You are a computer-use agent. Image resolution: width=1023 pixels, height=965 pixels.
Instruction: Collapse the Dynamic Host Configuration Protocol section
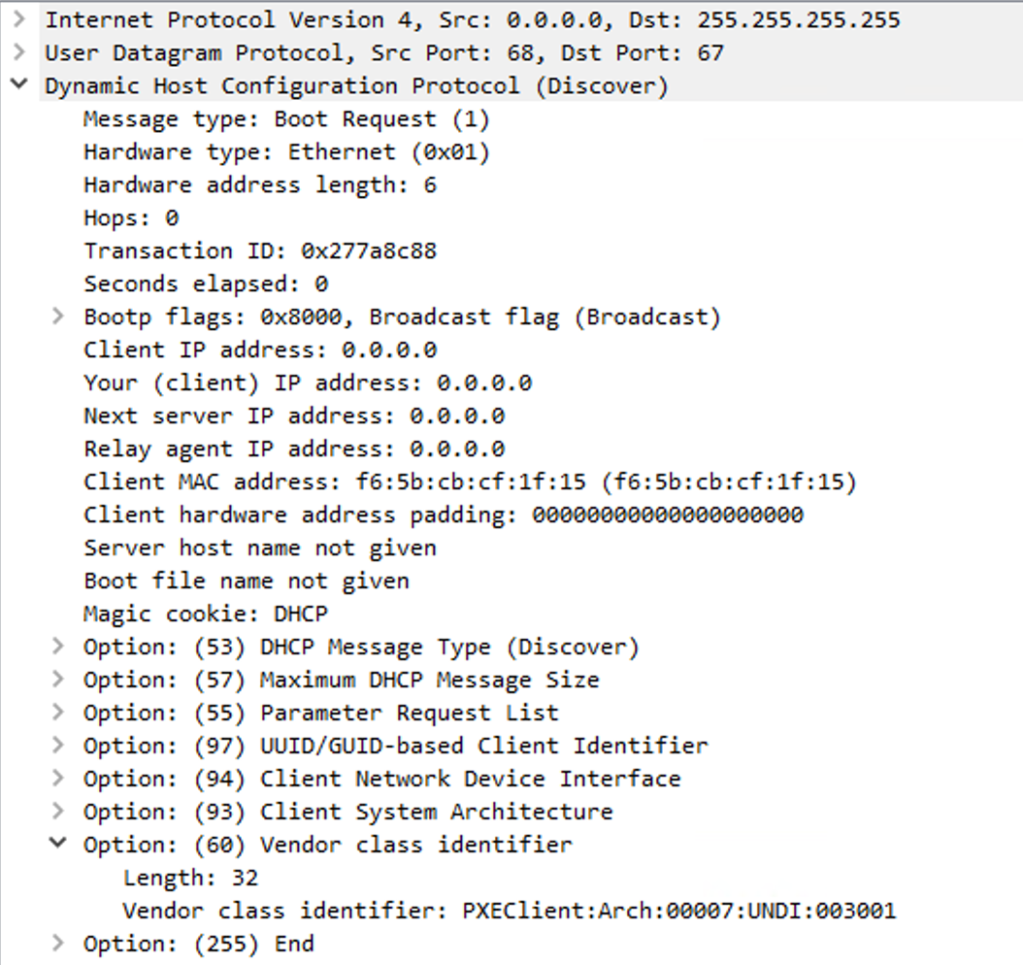(x=19, y=86)
